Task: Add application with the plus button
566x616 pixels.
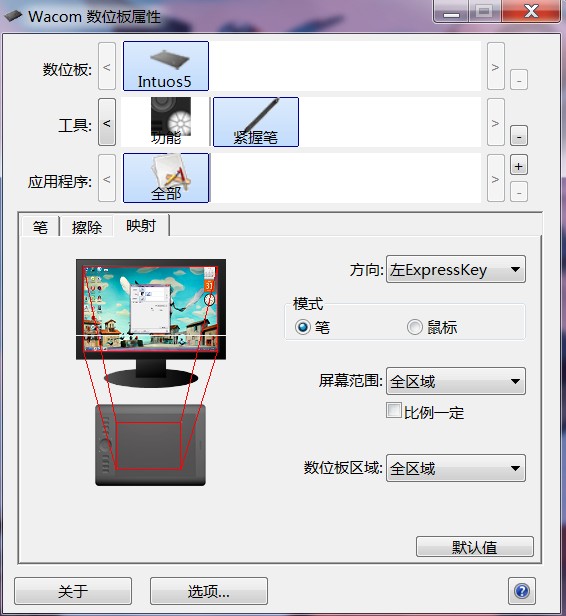Action: pyautogui.click(x=519, y=165)
